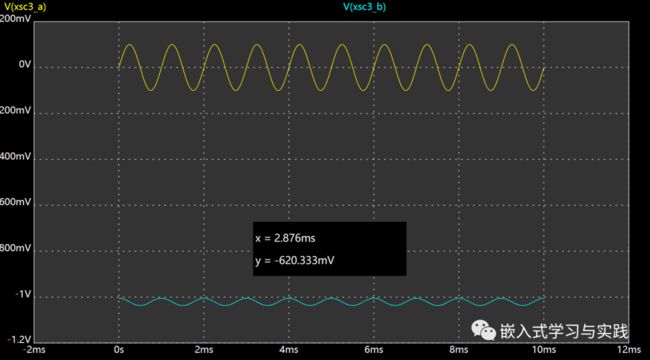650x360 pixels.
Task: Click the -1.2V label on vertical axis
Action: (x=20, y=340)
